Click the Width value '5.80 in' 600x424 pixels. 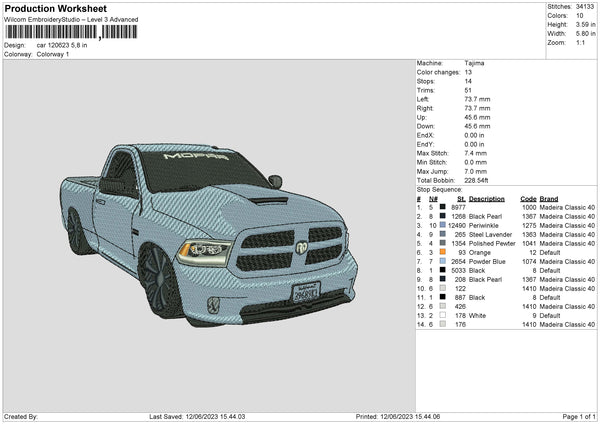click(x=586, y=34)
